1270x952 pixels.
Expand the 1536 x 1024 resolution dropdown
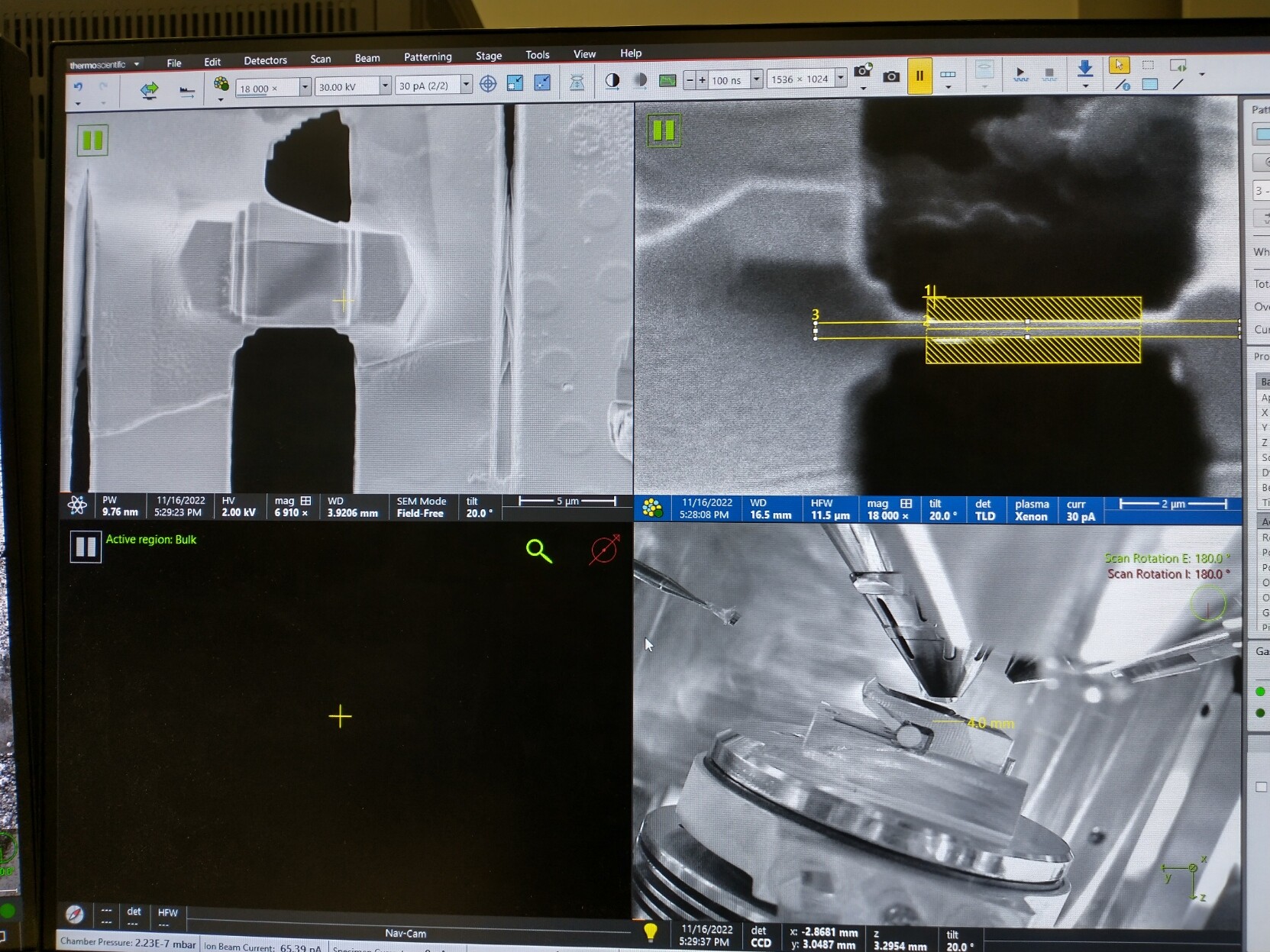(841, 78)
